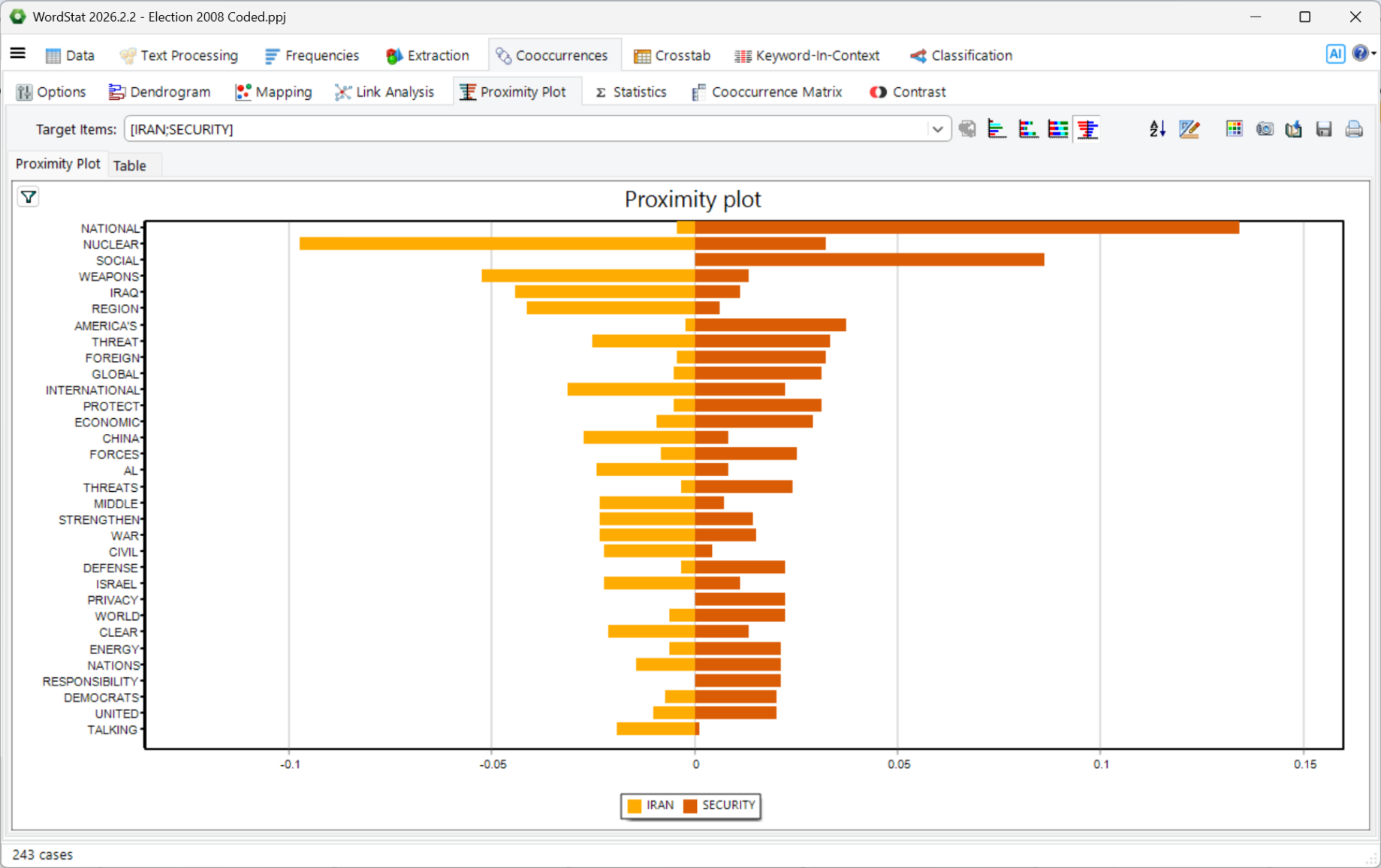Click the Target Items text field

[x=526, y=129]
